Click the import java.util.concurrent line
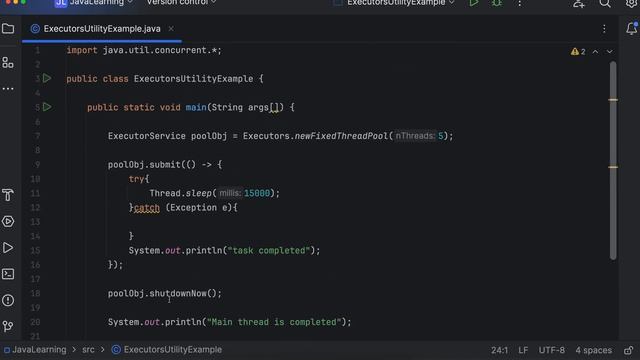 tap(144, 50)
